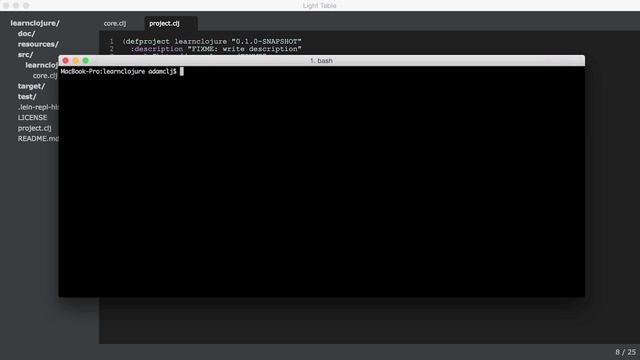Collapse the src/ folder
The height and width of the screenshot is (360, 640).
[25, 54]
